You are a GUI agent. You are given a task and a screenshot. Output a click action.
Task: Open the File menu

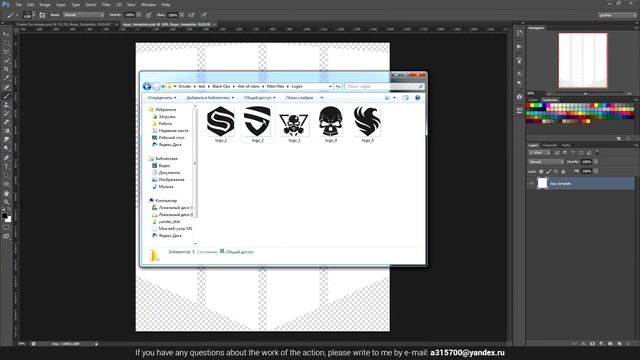[x=18, y=4]
